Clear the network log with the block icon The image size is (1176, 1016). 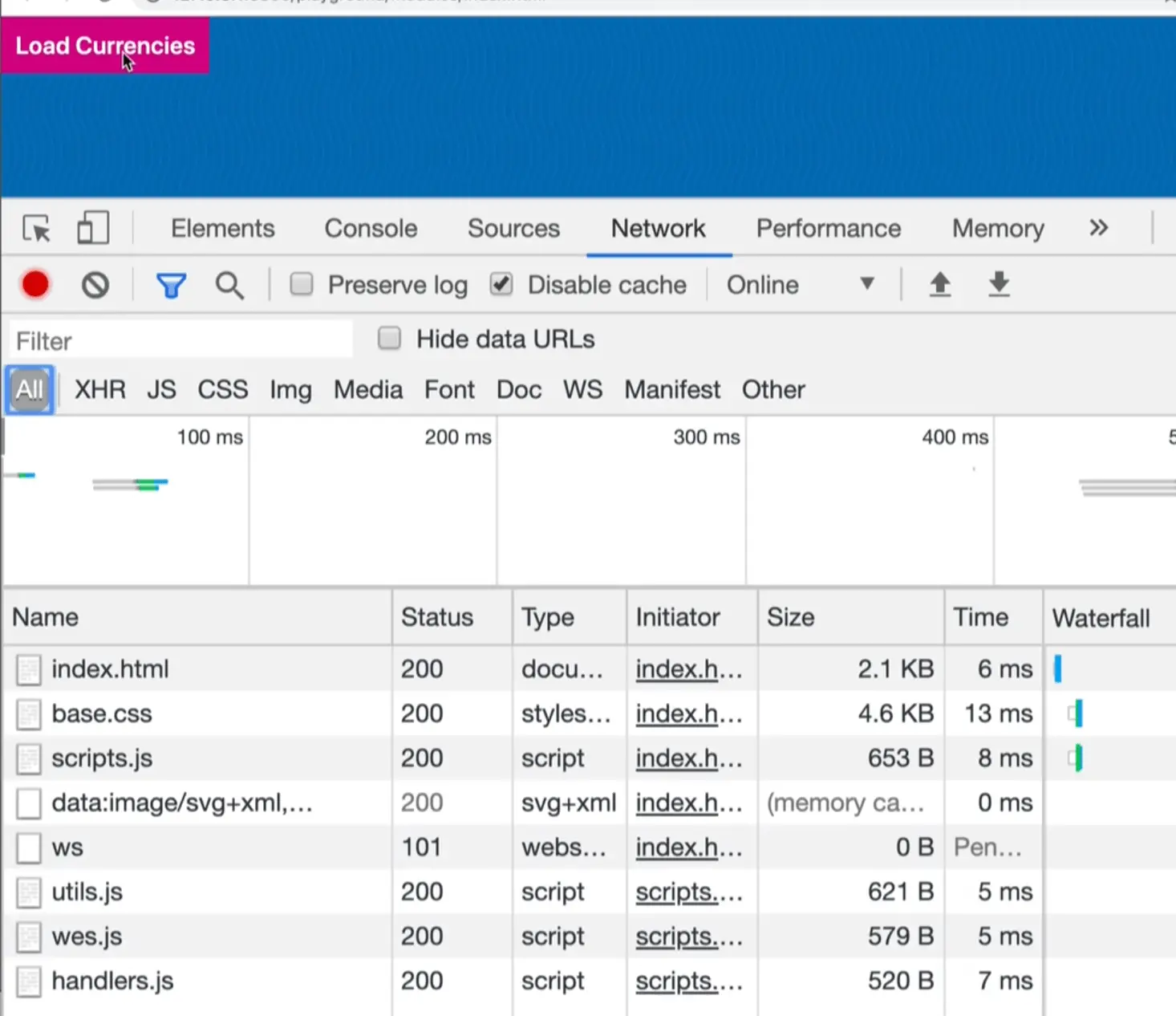click(95, 284)
